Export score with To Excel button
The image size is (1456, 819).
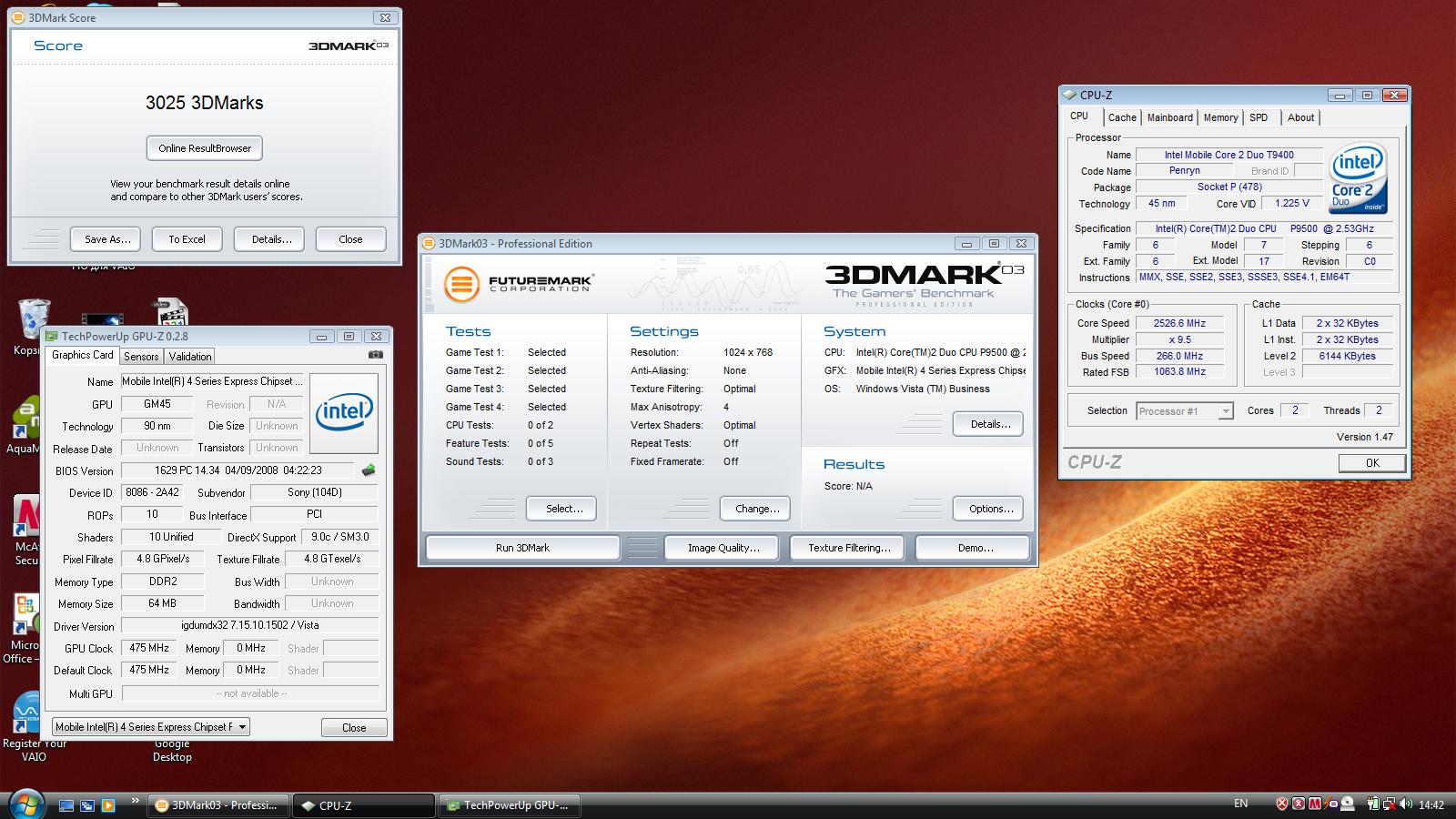click(187, 239)
